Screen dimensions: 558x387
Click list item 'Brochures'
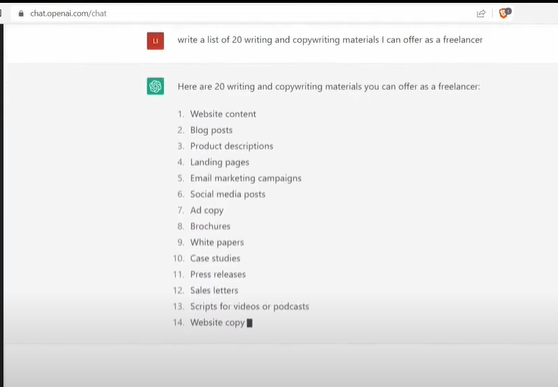pyautogui.click(x=210, y=226)
